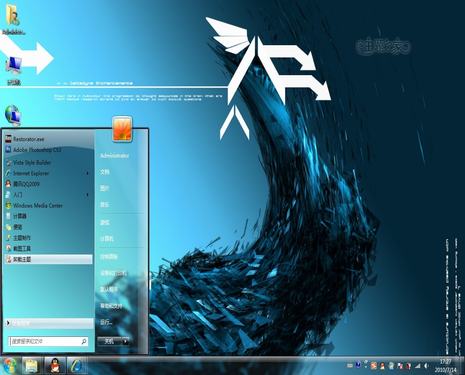Launch 腾讯QQ2009 from the Start menu
The height and width of the screenshot is (375, 465).
pyautogui.click(x=48, y=184)
